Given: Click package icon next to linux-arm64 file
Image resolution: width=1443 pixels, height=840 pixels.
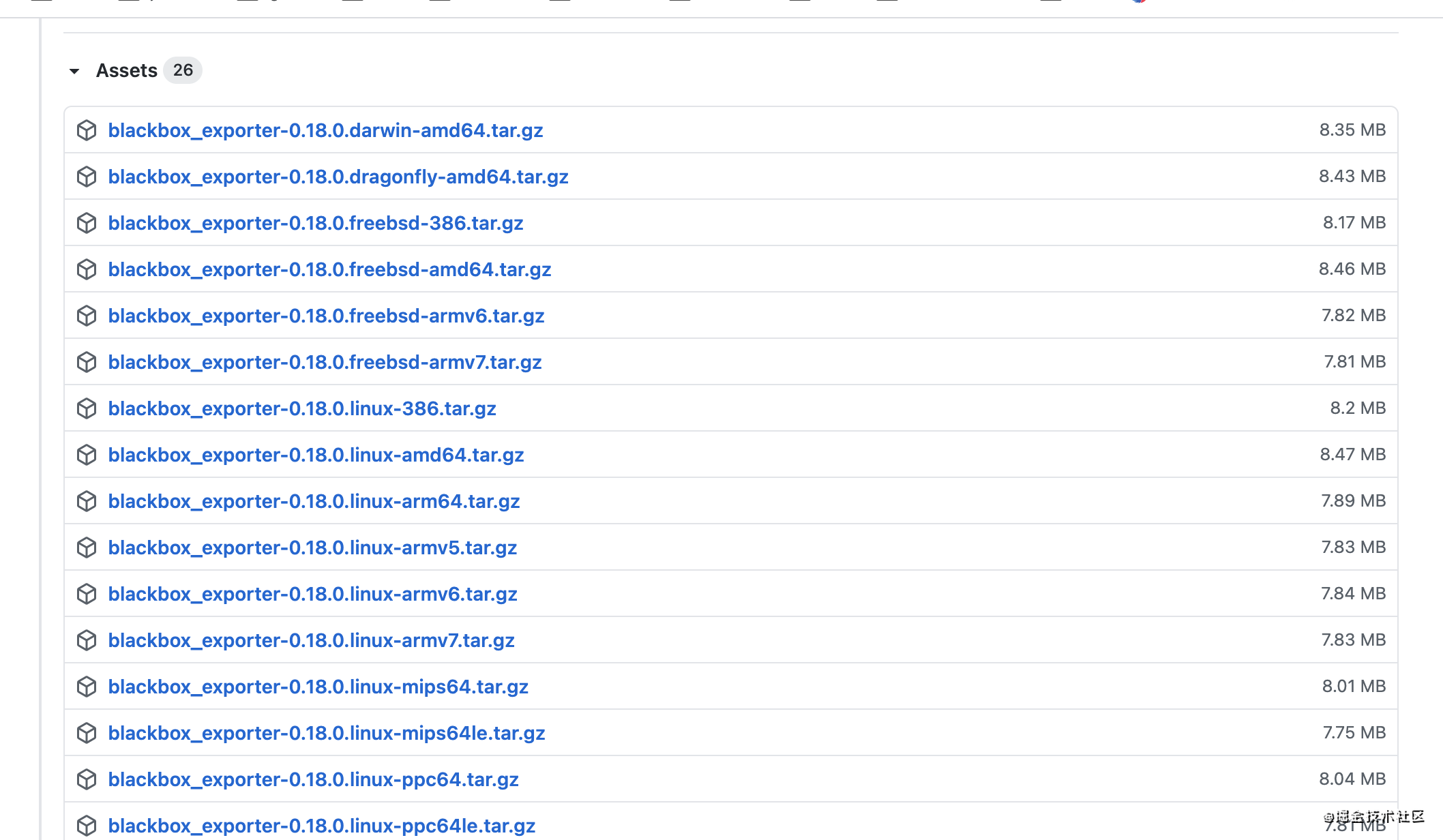Looking at the screenshot, I should (87, 501).
